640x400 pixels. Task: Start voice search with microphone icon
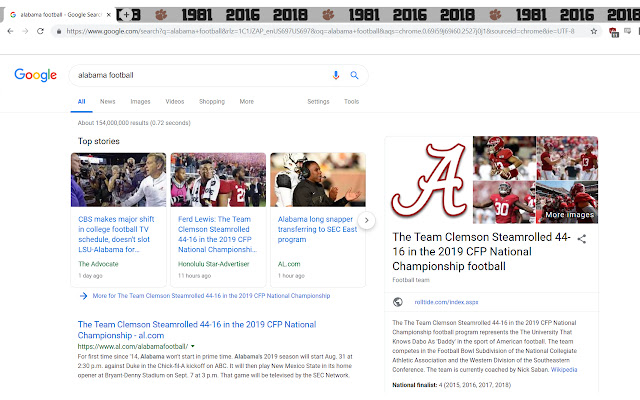coord(336,75)
